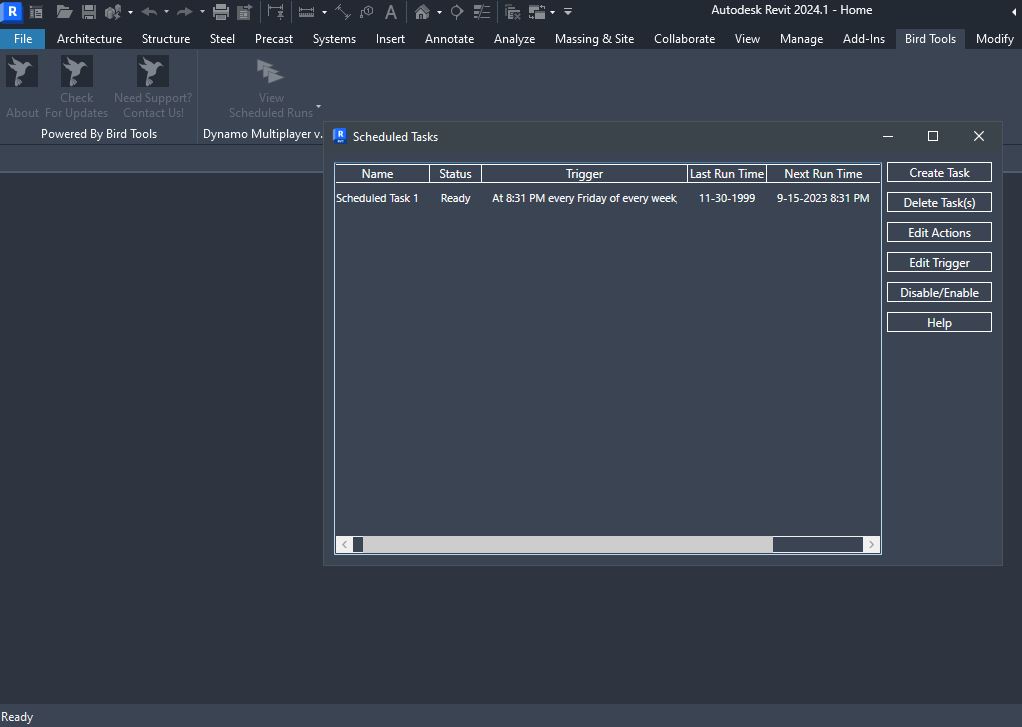Click the About hummingbird icon
The image size is (1022, 727).
22,71
